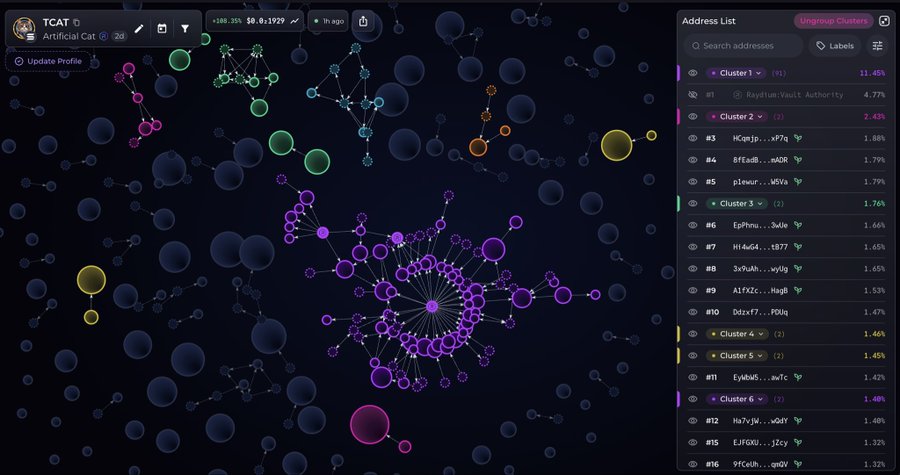Show hidden Raydium Vault Authority address
900x475 pixels.
(693, 95)
